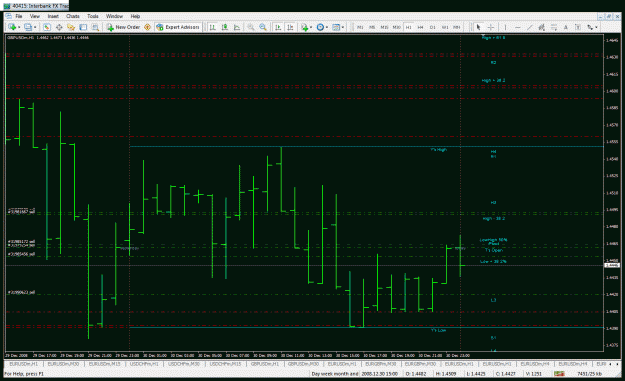This screenshot has width=625, height=381.
Task: Select the H4 timeframe
Action: point(421,27)
